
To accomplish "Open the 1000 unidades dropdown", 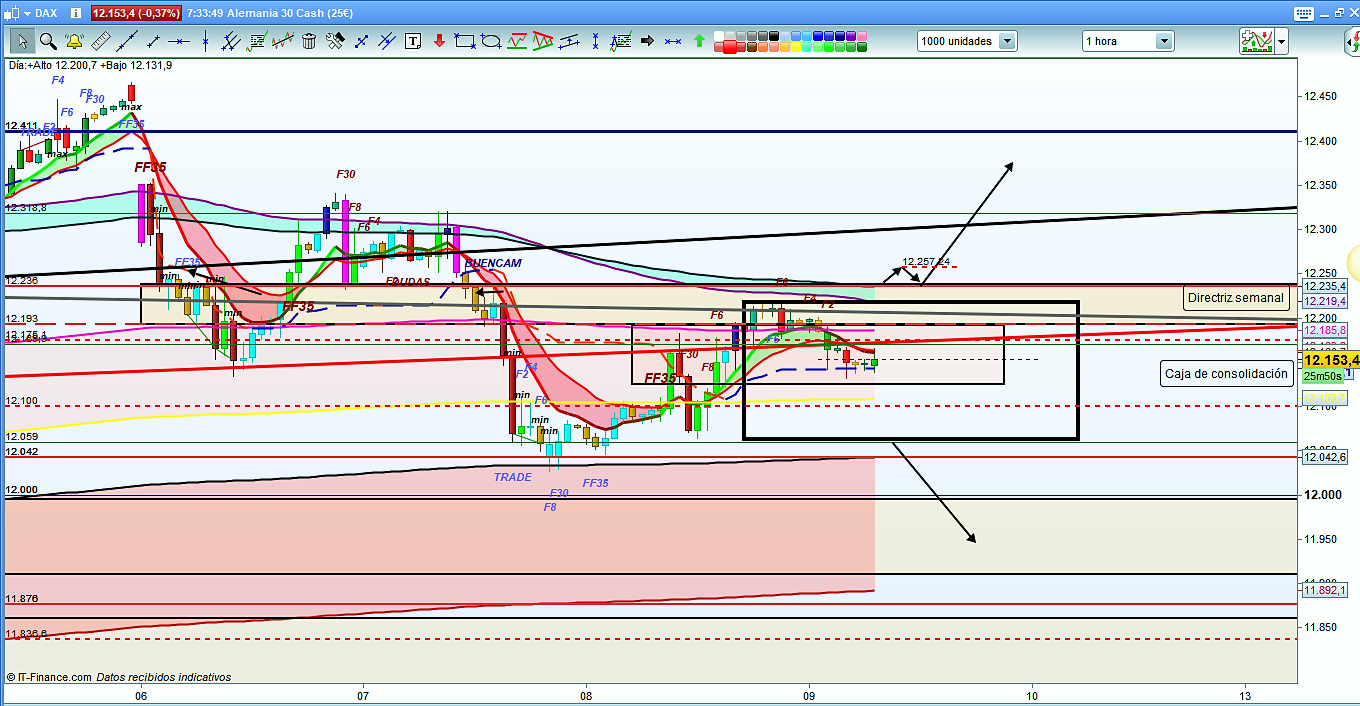I will [x=1006, y=41].
